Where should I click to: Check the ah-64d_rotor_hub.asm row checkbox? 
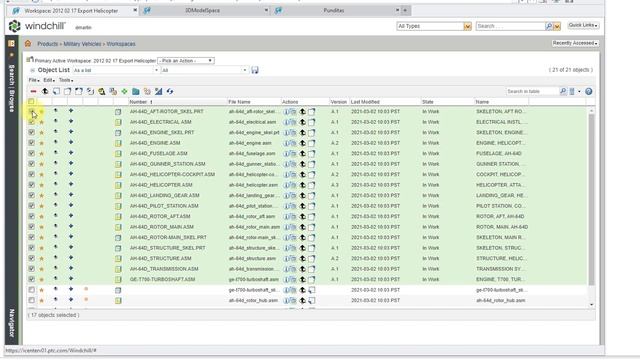coord(31,300)
